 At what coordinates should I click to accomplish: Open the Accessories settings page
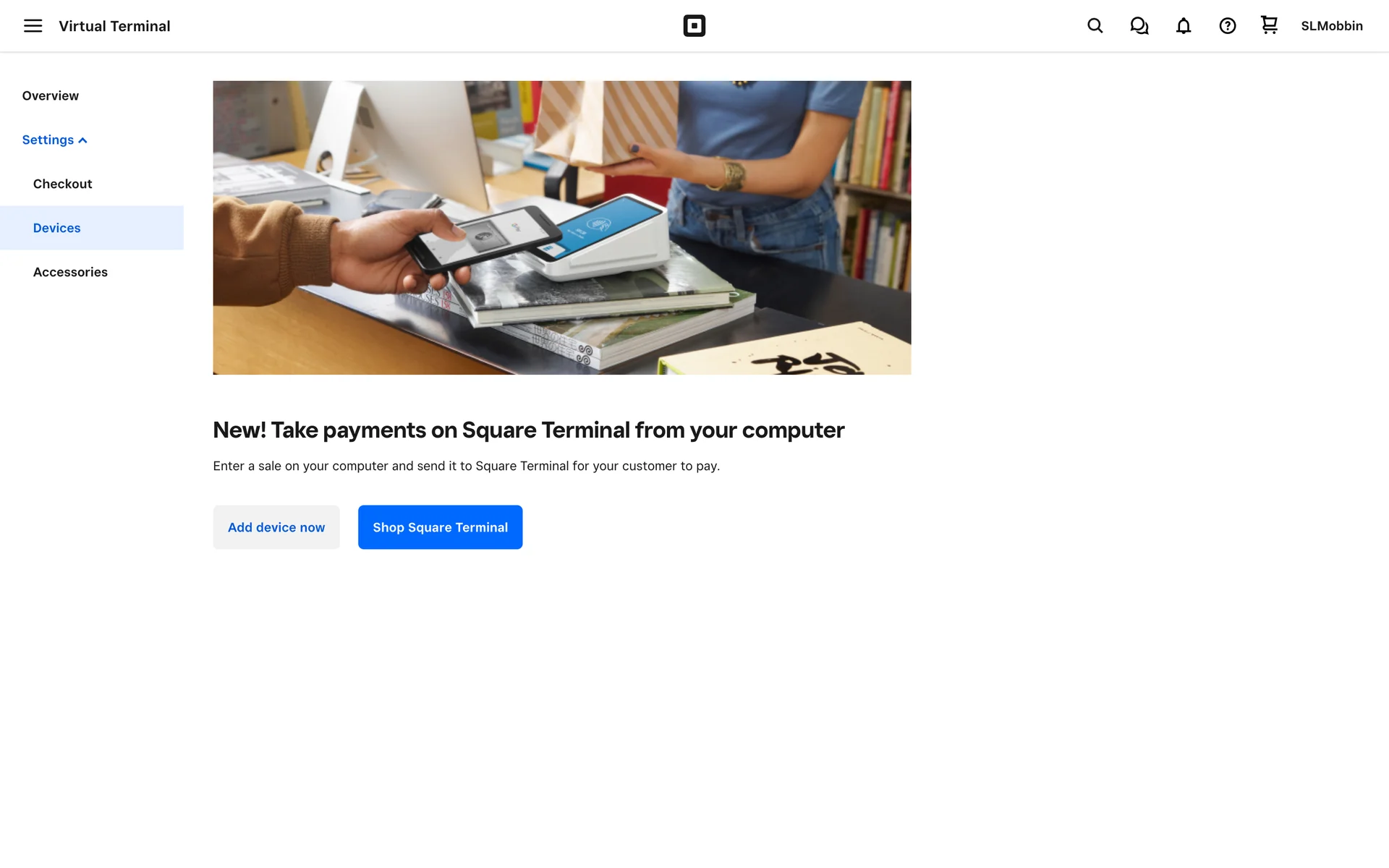coord(70,272)
